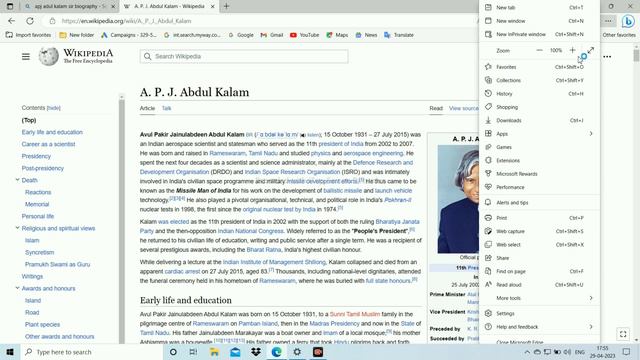640x360 pixels.
Task: Click the Share icon in menu
Action: tap(488, 258)
